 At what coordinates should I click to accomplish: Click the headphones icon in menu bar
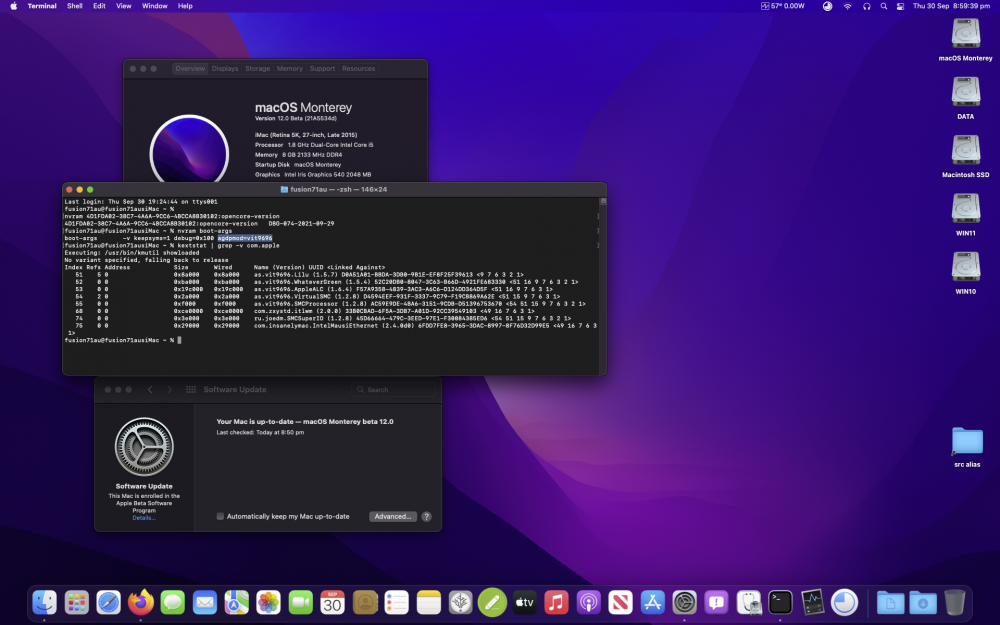point(867,6)
